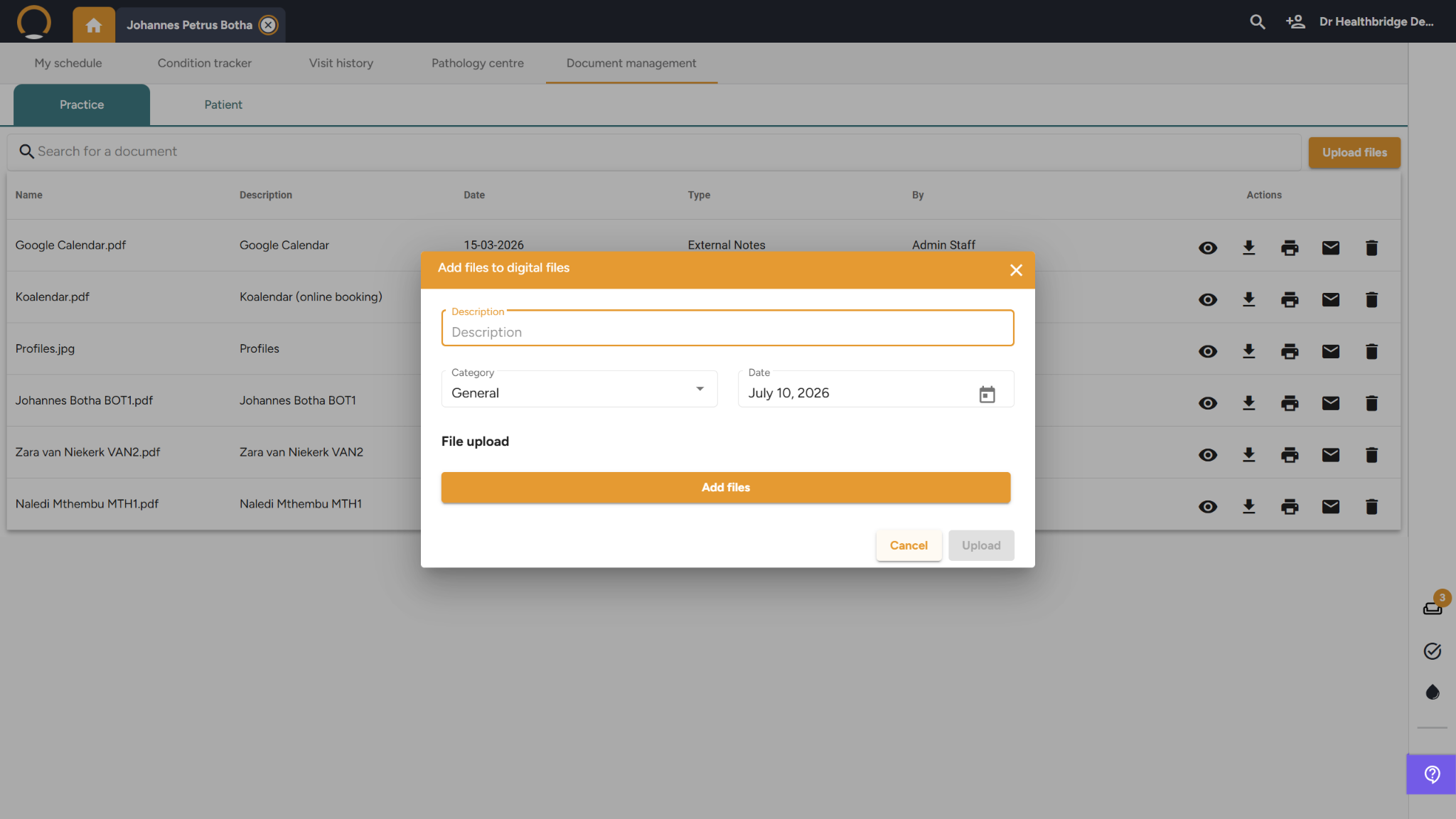View the Koalendar.pdf document

pyautogui.click(x=1208, y=300)
